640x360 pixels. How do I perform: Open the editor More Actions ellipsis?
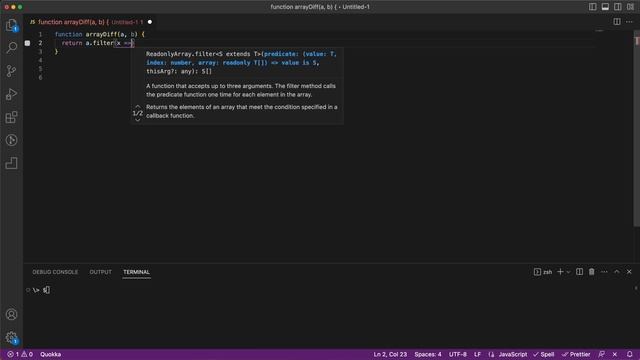click(629, 22)
